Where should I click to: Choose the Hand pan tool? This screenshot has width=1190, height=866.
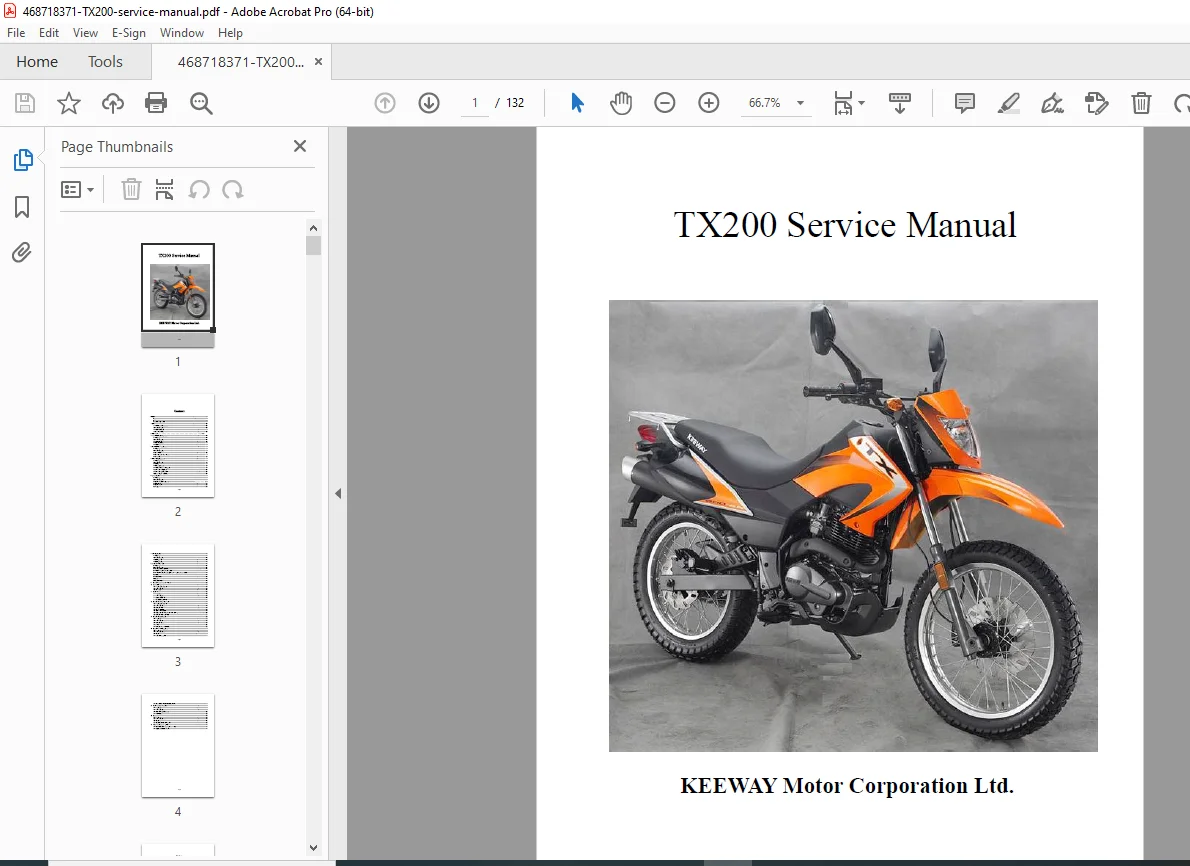[x=621, y=103]
